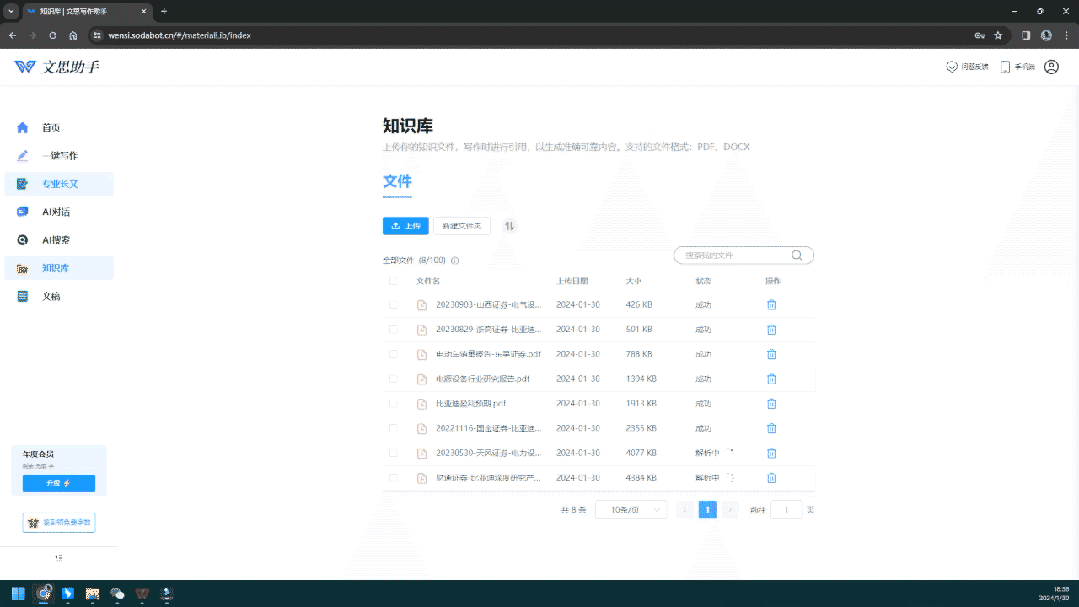Click the jump-to-page number field

786,510
